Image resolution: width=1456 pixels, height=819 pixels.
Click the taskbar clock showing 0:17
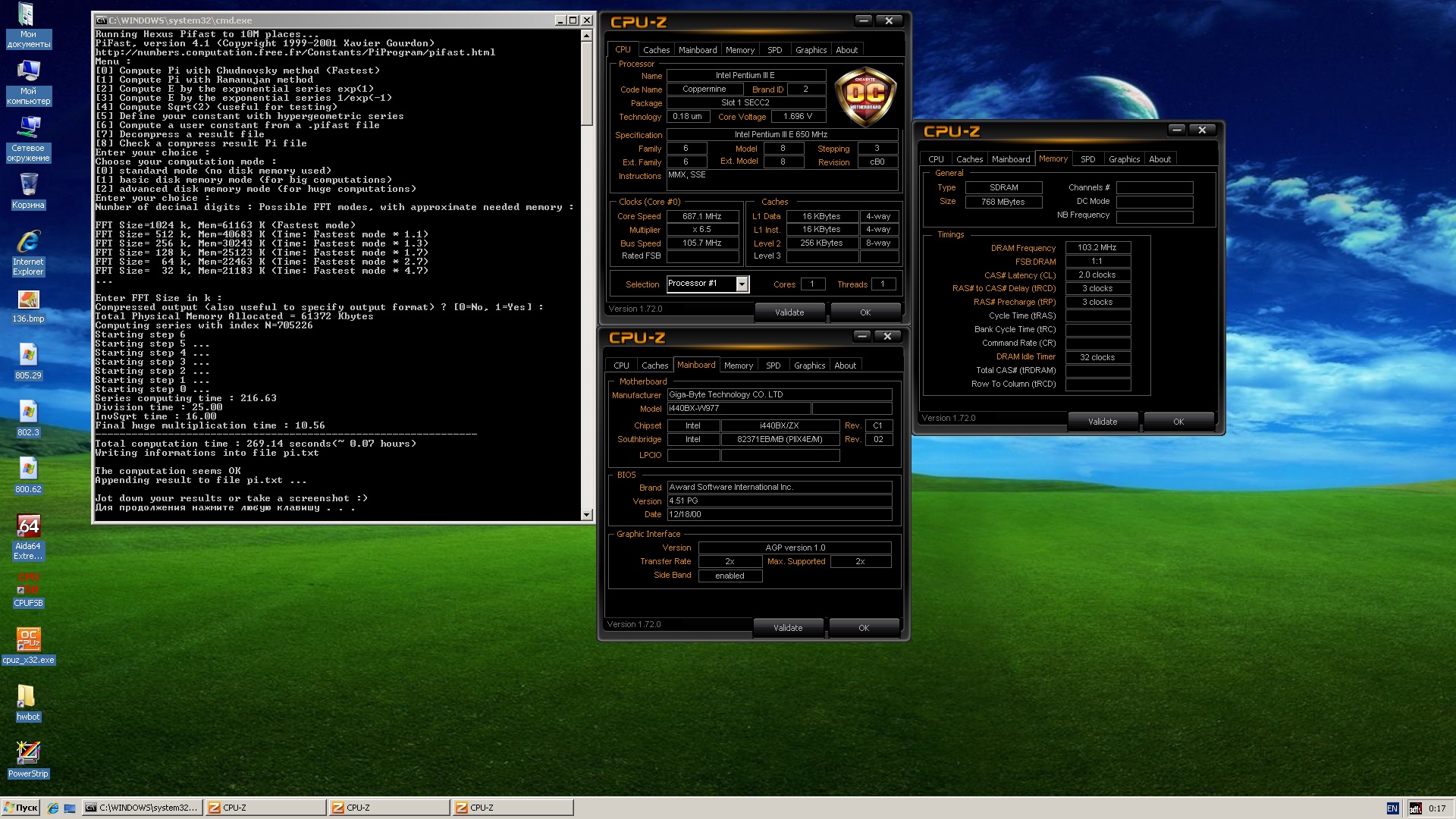[x=1437, y=808]
